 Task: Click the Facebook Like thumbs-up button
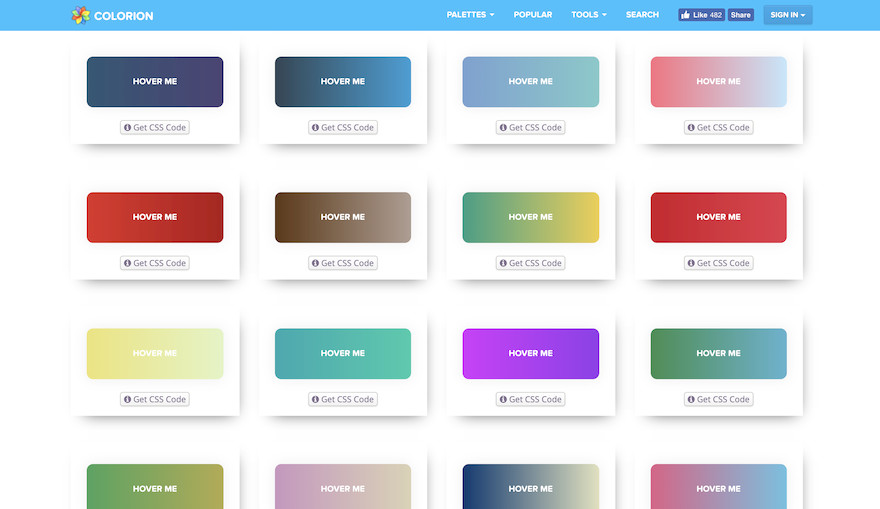tap(701, 15)
